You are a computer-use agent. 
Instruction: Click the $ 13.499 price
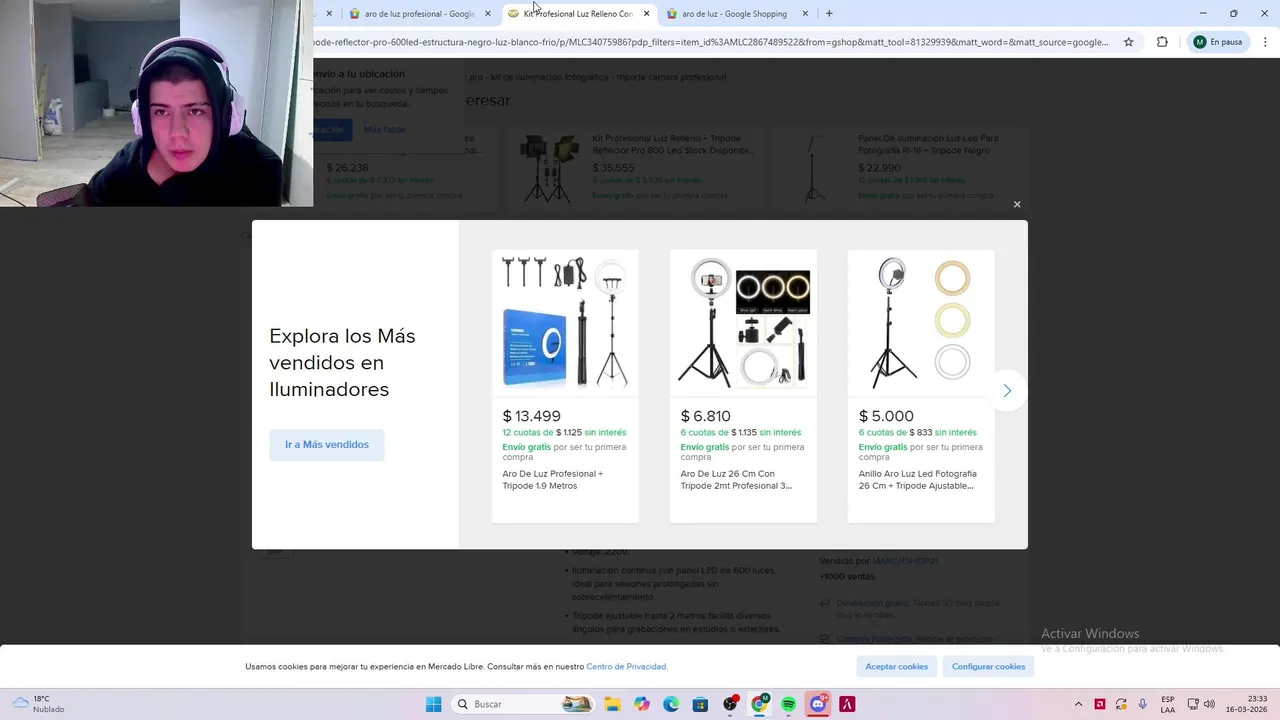531,416
